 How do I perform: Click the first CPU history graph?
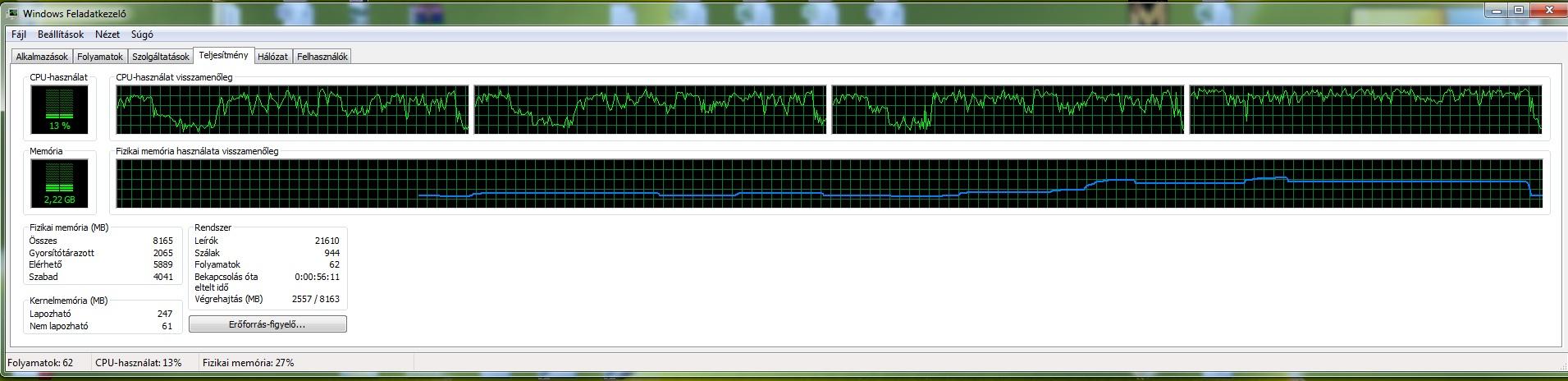tap(292, 109)
